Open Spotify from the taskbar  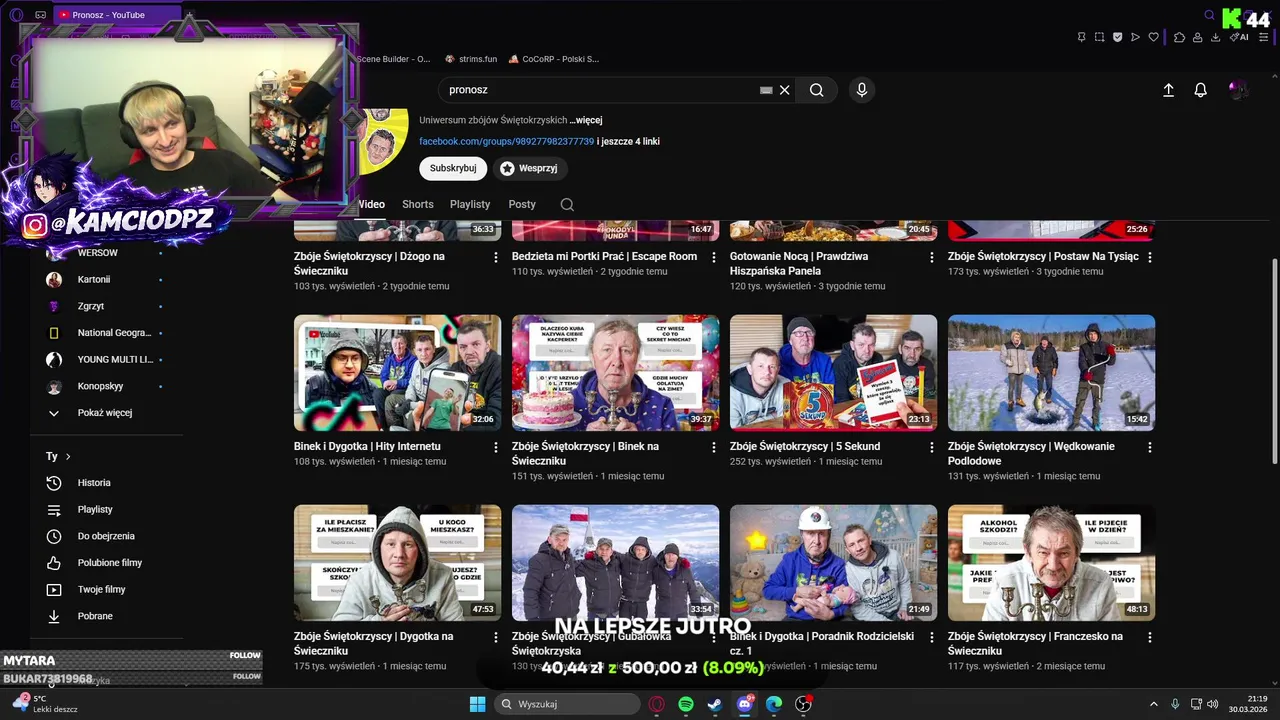click(x=686, y=704)
